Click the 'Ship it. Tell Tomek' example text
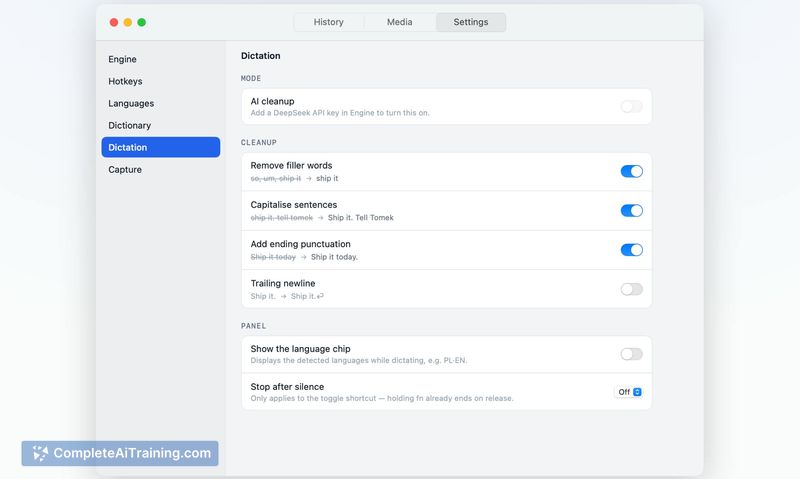 point(361,218)
